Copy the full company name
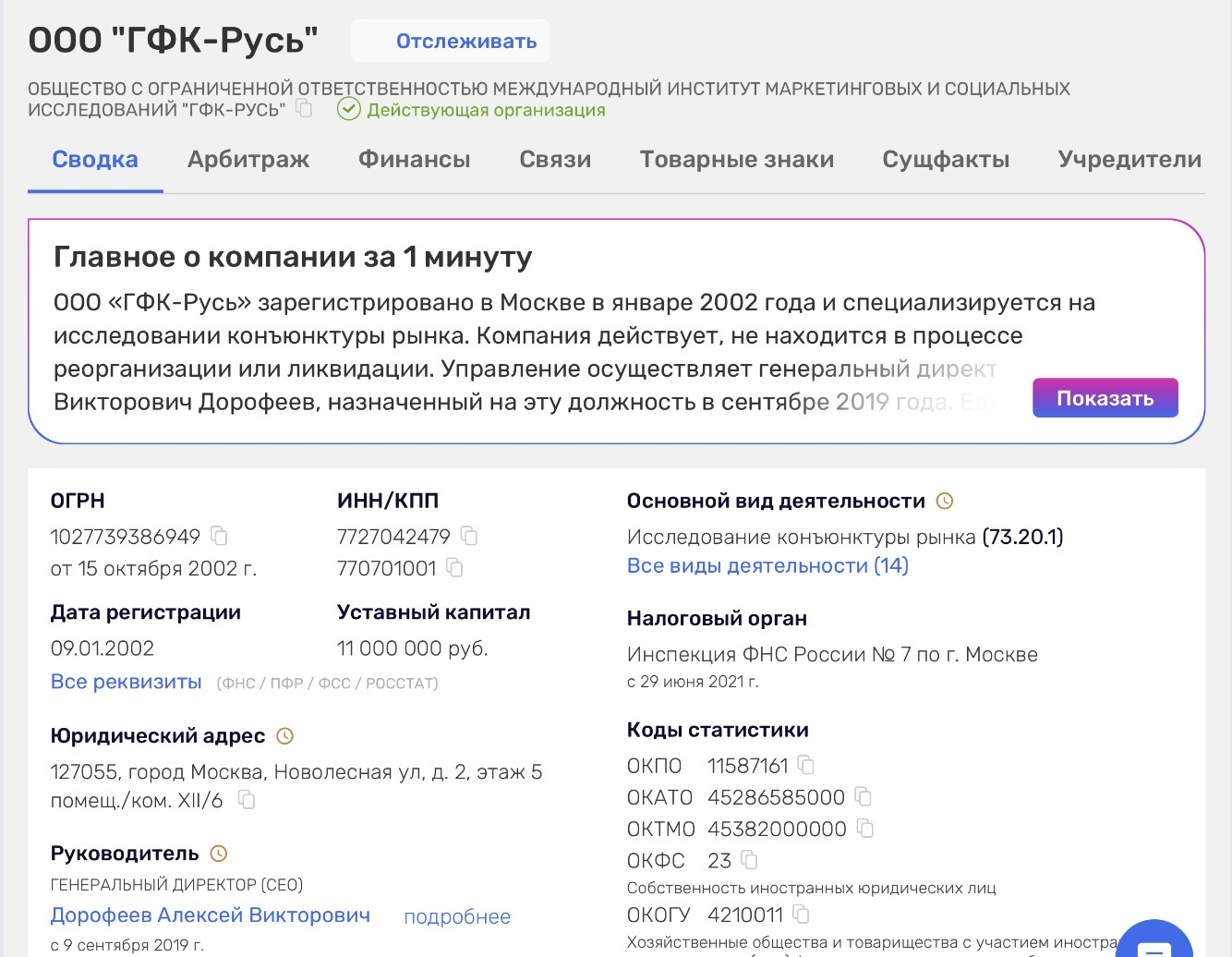The width and height of the screenshot is (1232, 957). (x=304, y=109)
